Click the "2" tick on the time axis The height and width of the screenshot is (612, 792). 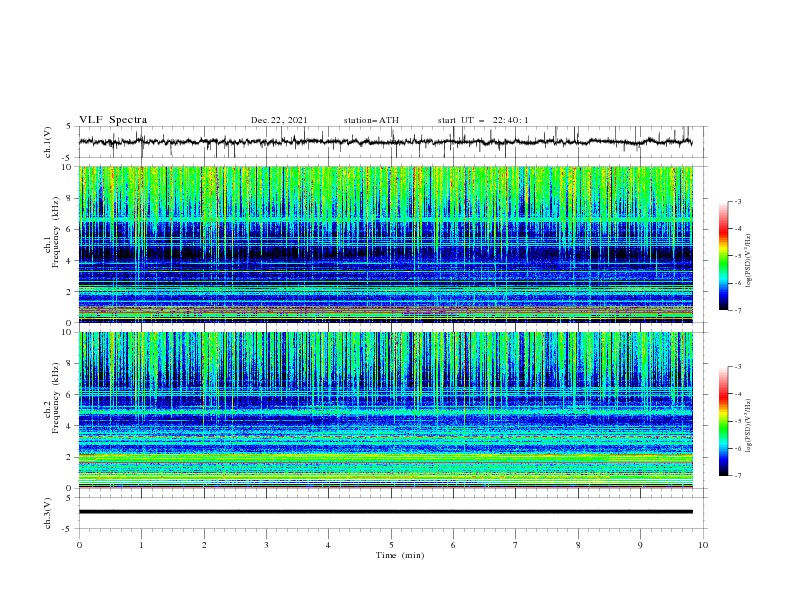click(204, 545)
